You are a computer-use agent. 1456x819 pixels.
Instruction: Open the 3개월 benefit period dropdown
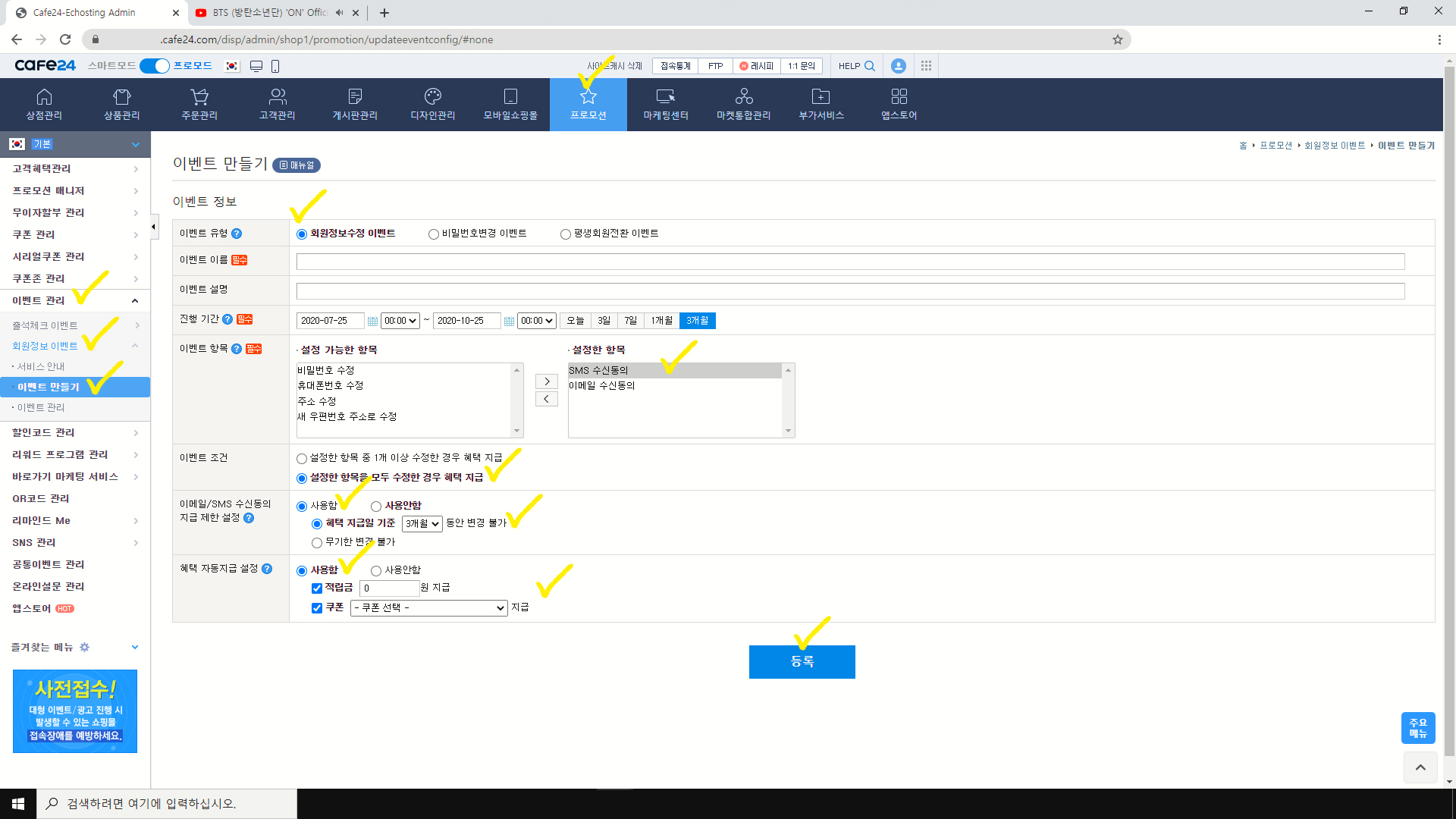tap(422, 524)
